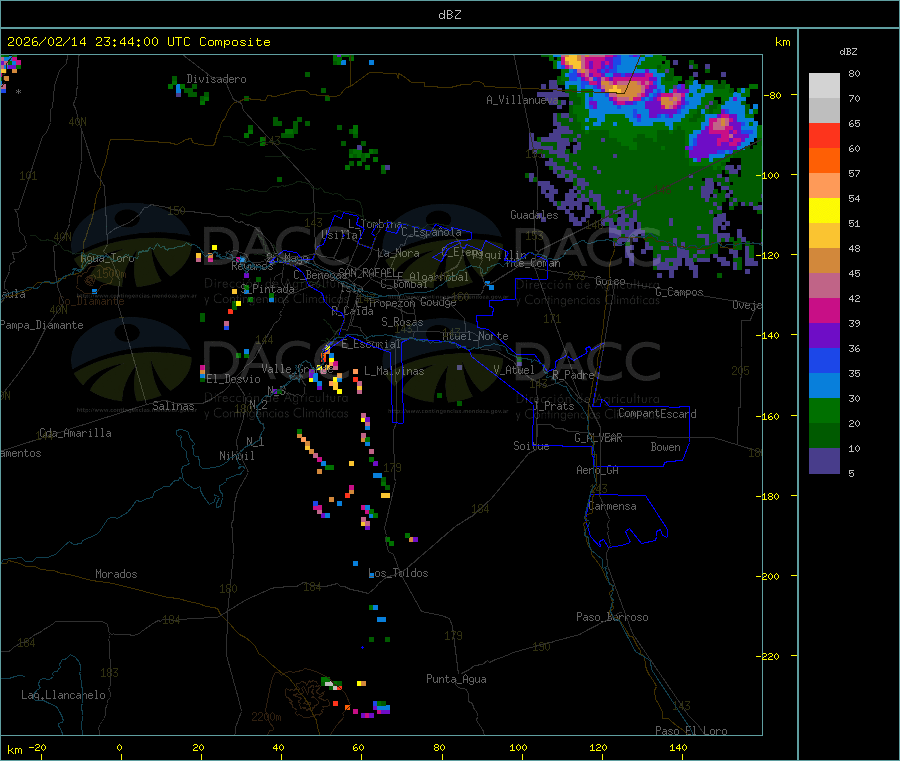Select the red 65 dBZ legend swatch
The height and width of the screenshot is (761, 900).
coord(824,135)
